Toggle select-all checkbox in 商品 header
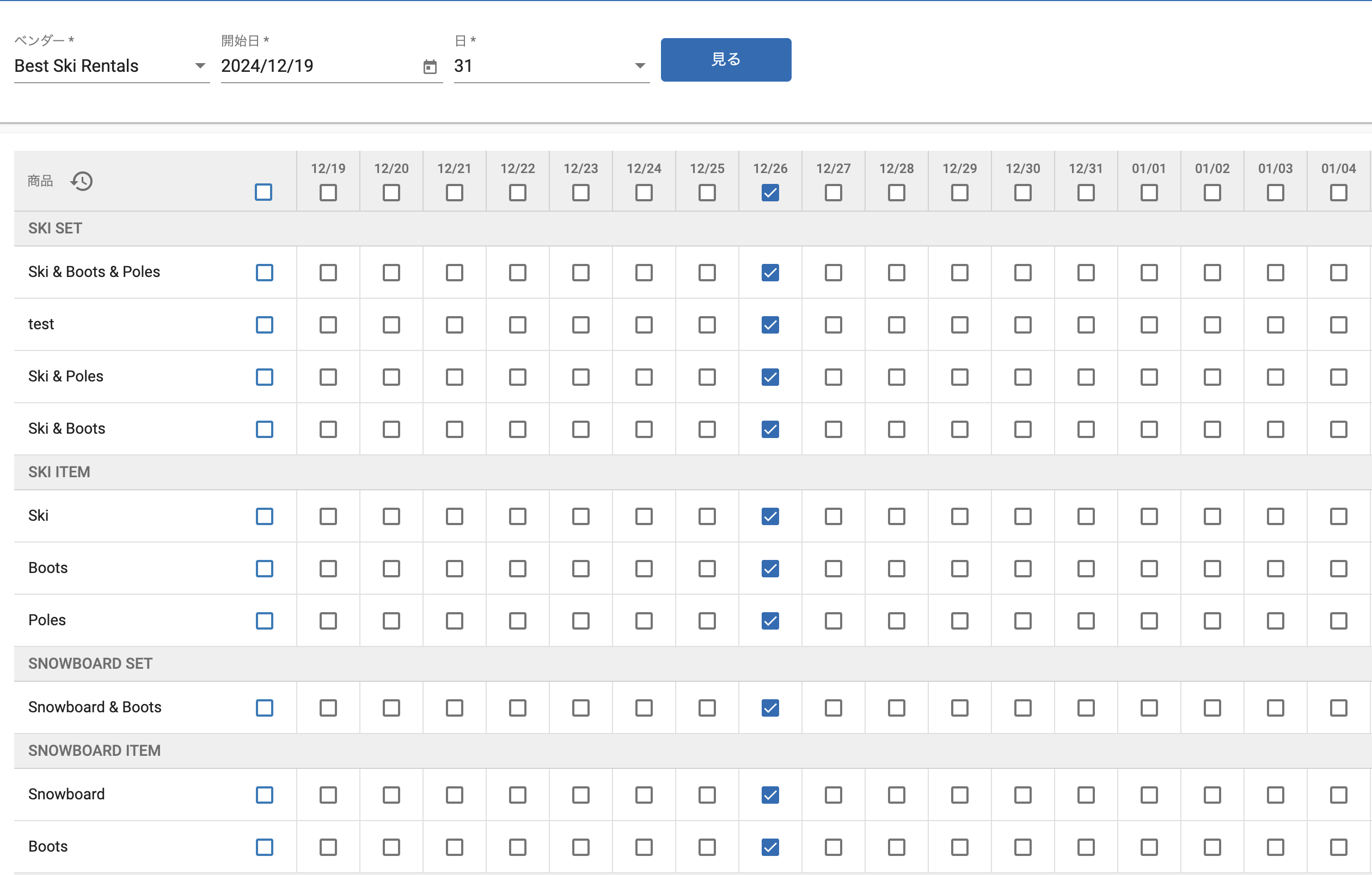Screen dimensions: 1372x875 pyautogui.click(x=263, y=192)
